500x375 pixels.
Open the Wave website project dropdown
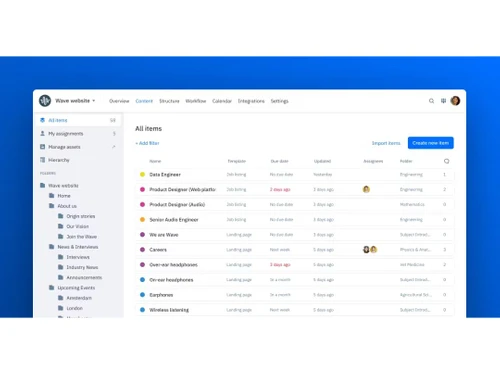pyautogui.click(x=75, y=101)
